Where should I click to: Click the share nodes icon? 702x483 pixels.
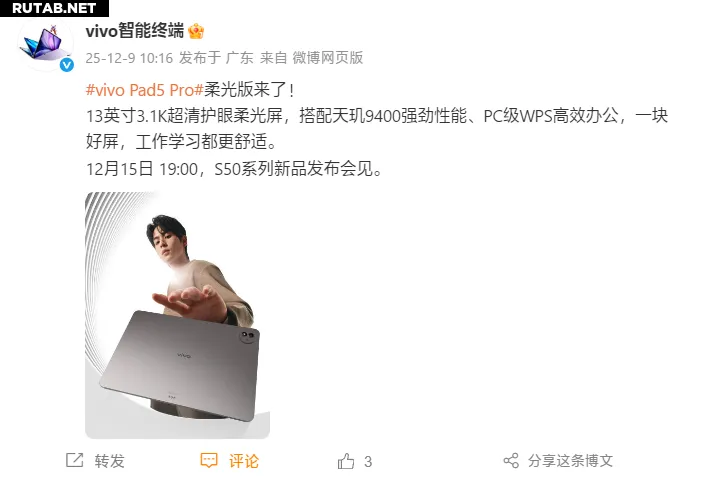click(x=511, y=460)
